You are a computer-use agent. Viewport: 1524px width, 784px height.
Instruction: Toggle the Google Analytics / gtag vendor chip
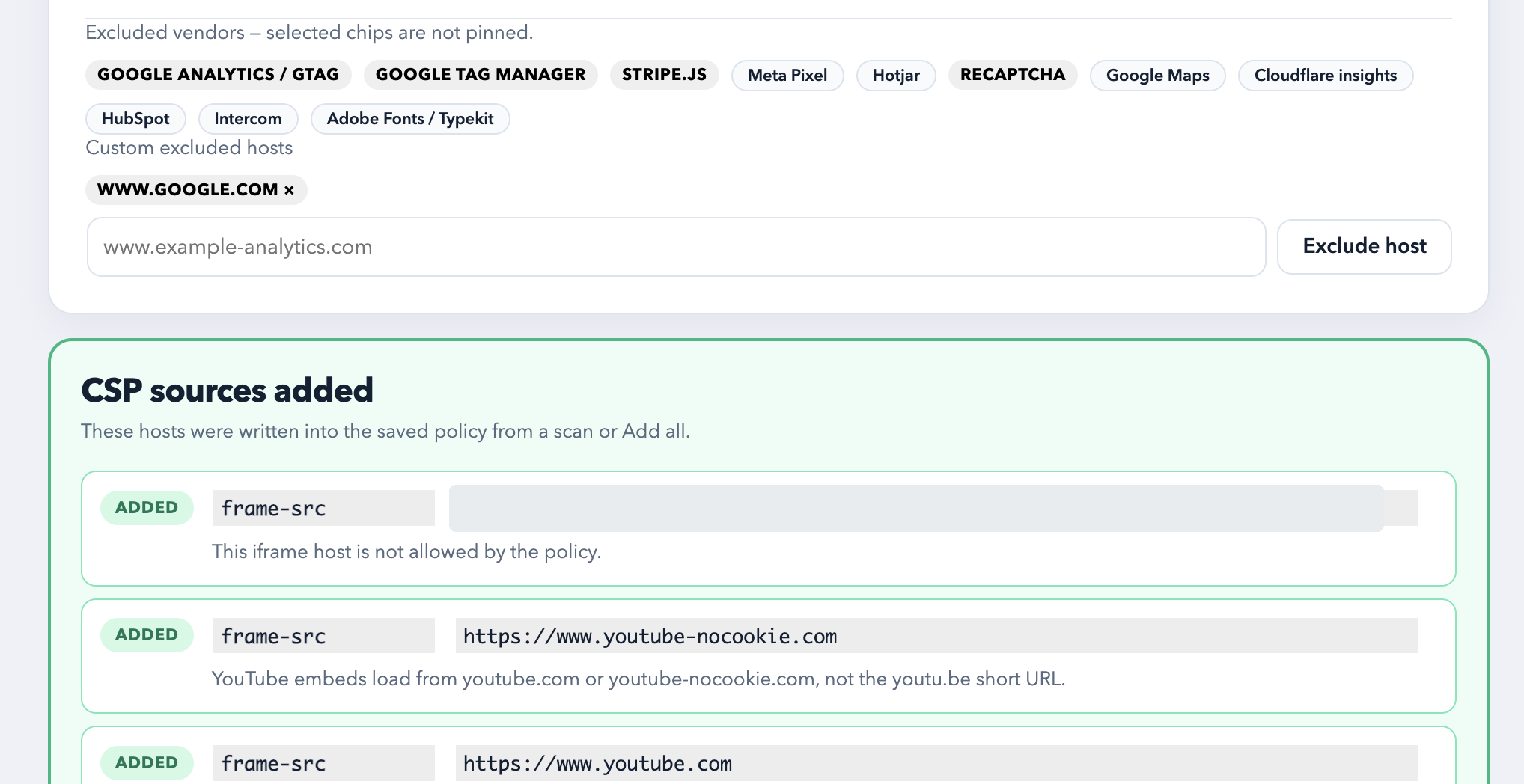pyautogui.click(x=218, y=75)
